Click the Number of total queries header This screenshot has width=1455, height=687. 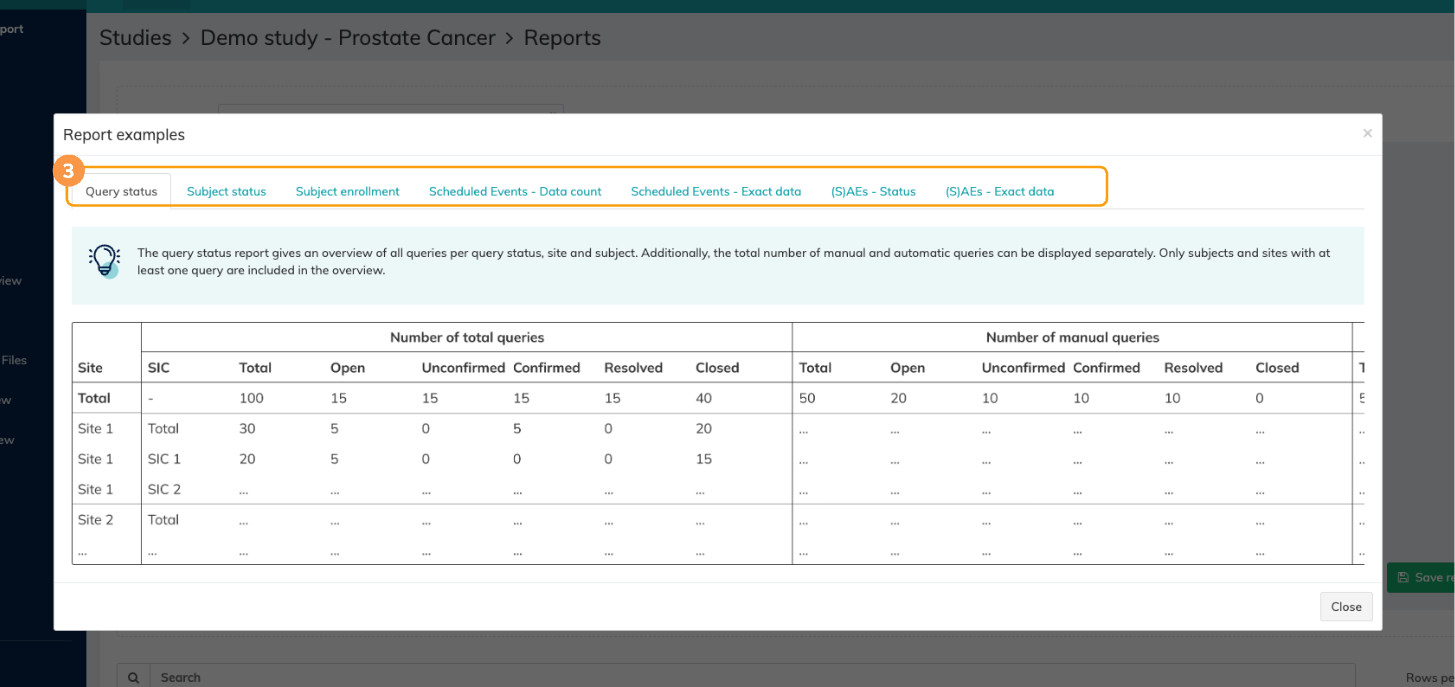coord(467,338)
